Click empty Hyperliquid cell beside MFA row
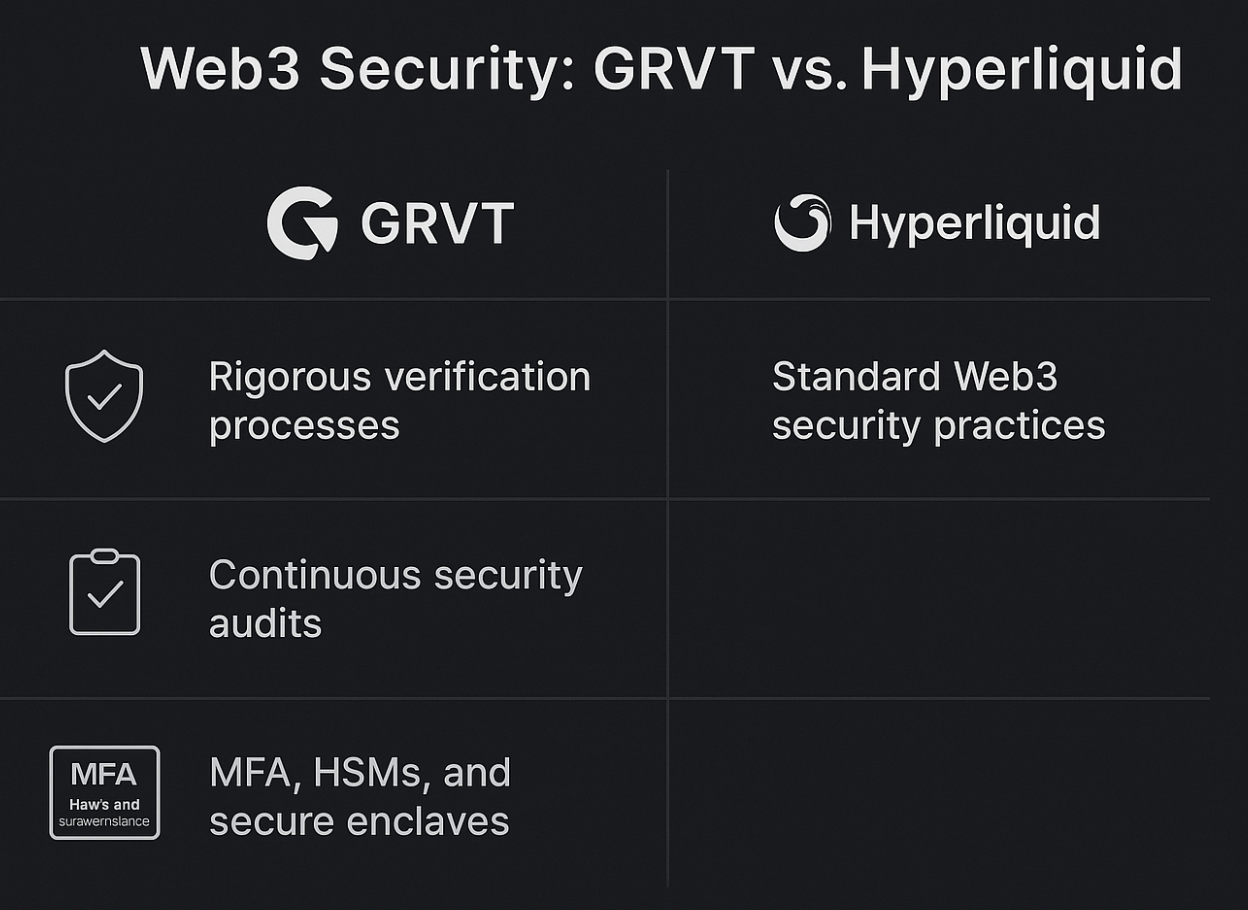This screenshot has width=1248, height=910. pos(938,793)
